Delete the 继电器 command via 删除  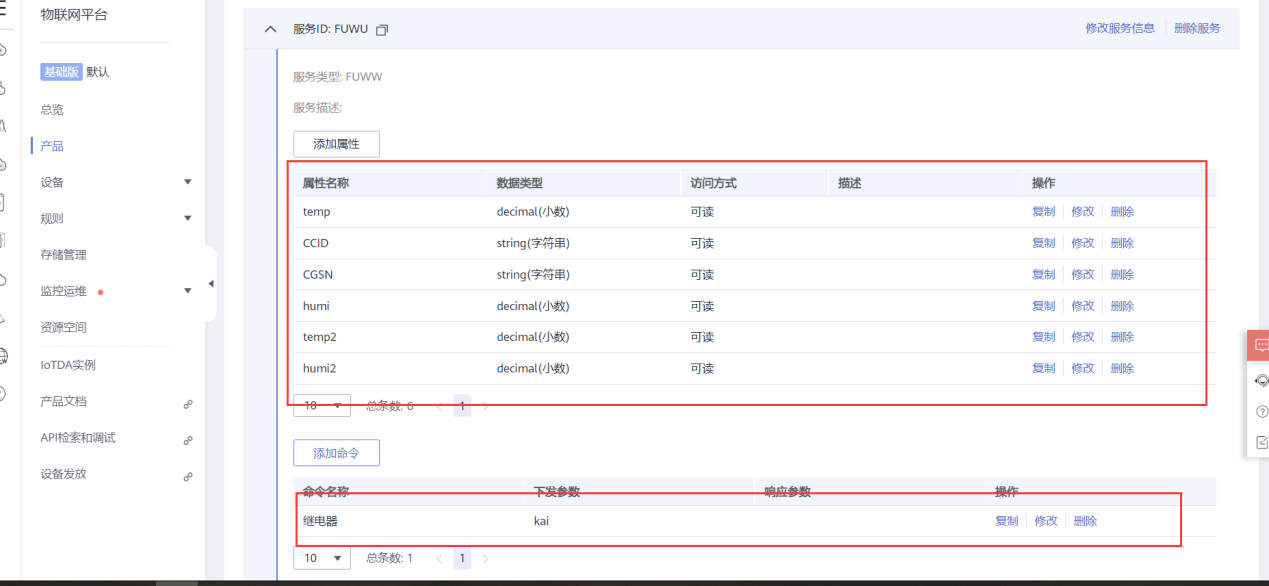pos(1085,521)
